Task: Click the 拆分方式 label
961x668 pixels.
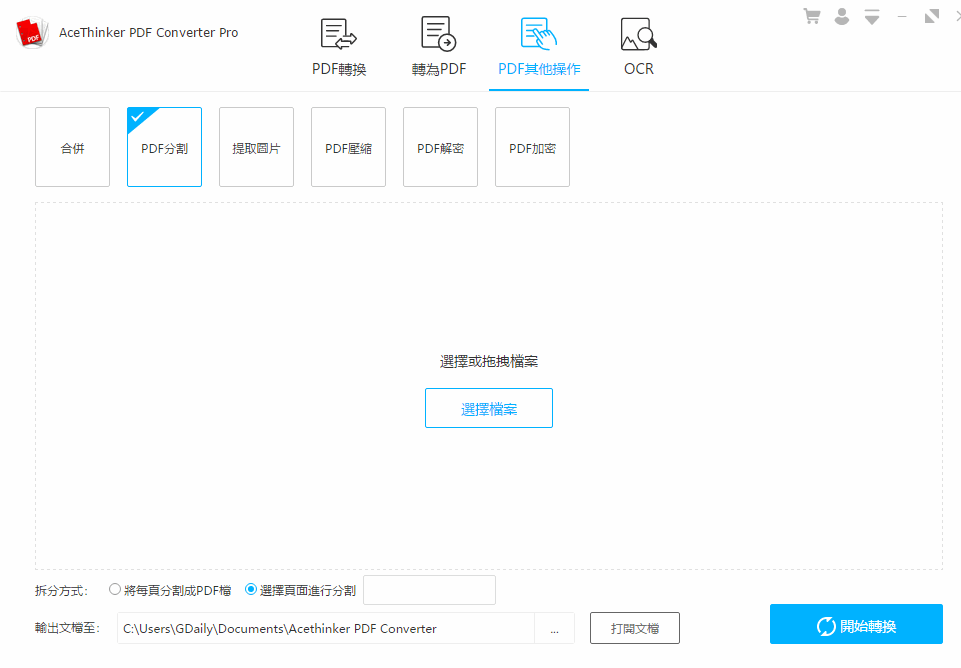Action: click(61, 591)
